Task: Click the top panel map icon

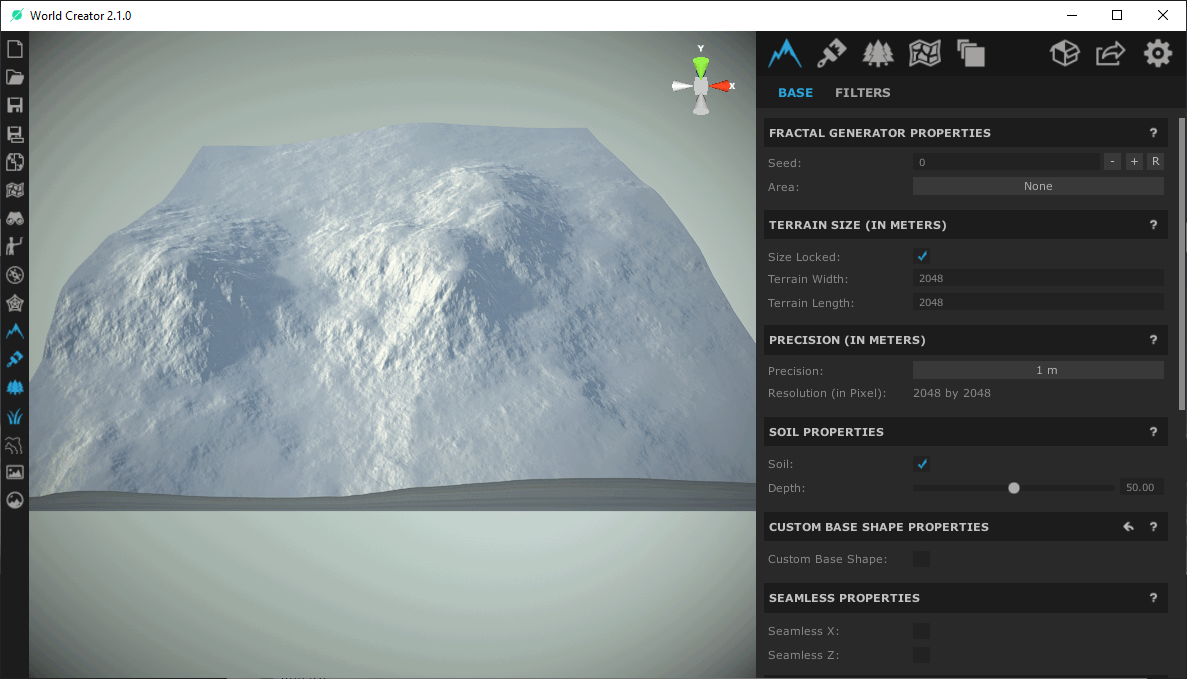Action: 924,53
